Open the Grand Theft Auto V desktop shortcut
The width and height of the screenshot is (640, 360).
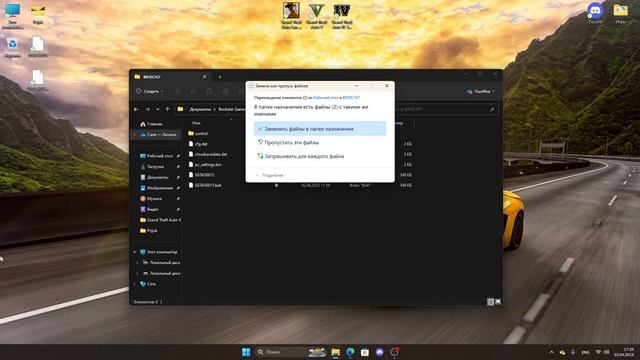click(x=316, y=16)
